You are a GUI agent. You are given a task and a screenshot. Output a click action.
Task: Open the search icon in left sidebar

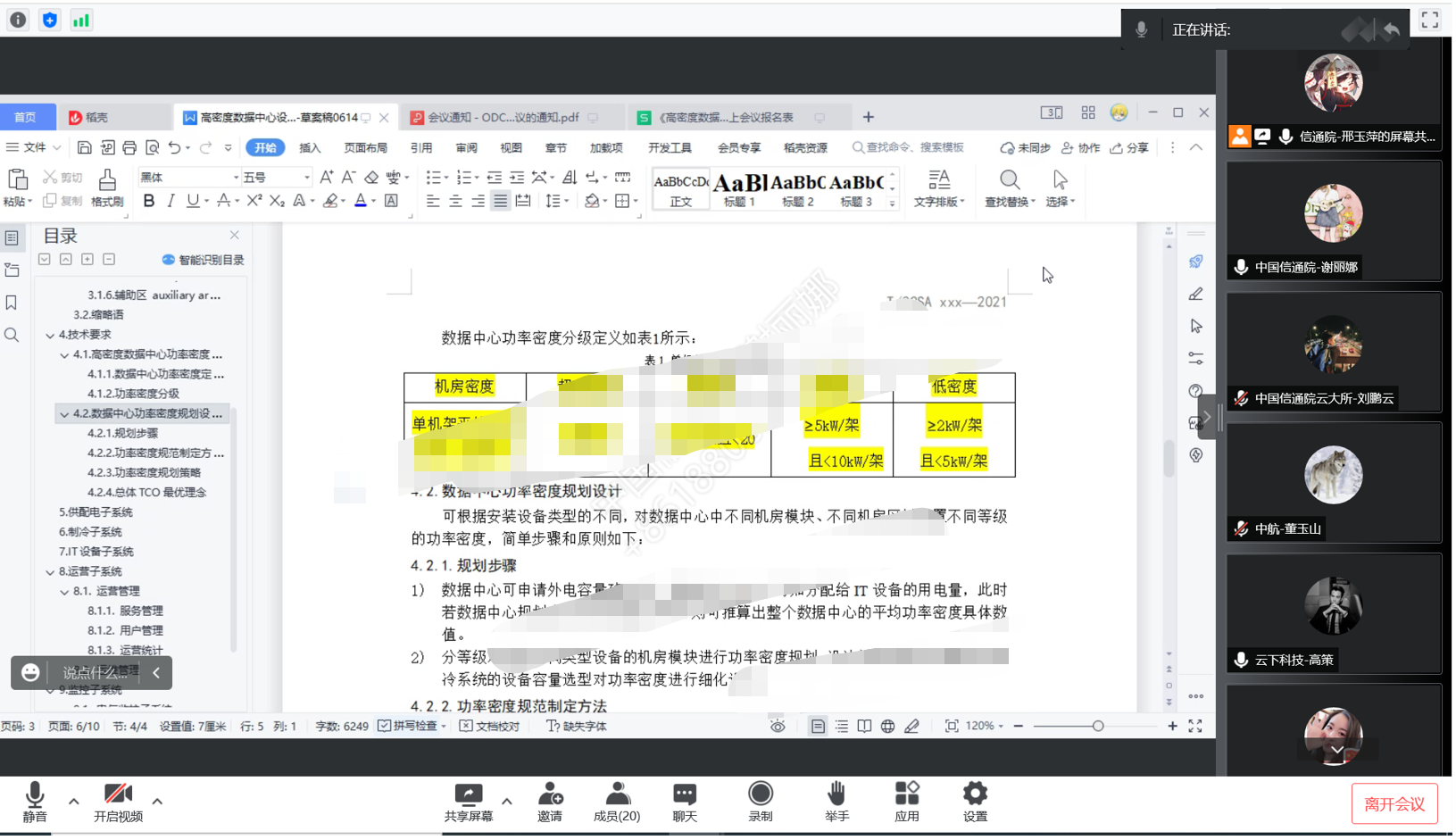pos(12,336)
